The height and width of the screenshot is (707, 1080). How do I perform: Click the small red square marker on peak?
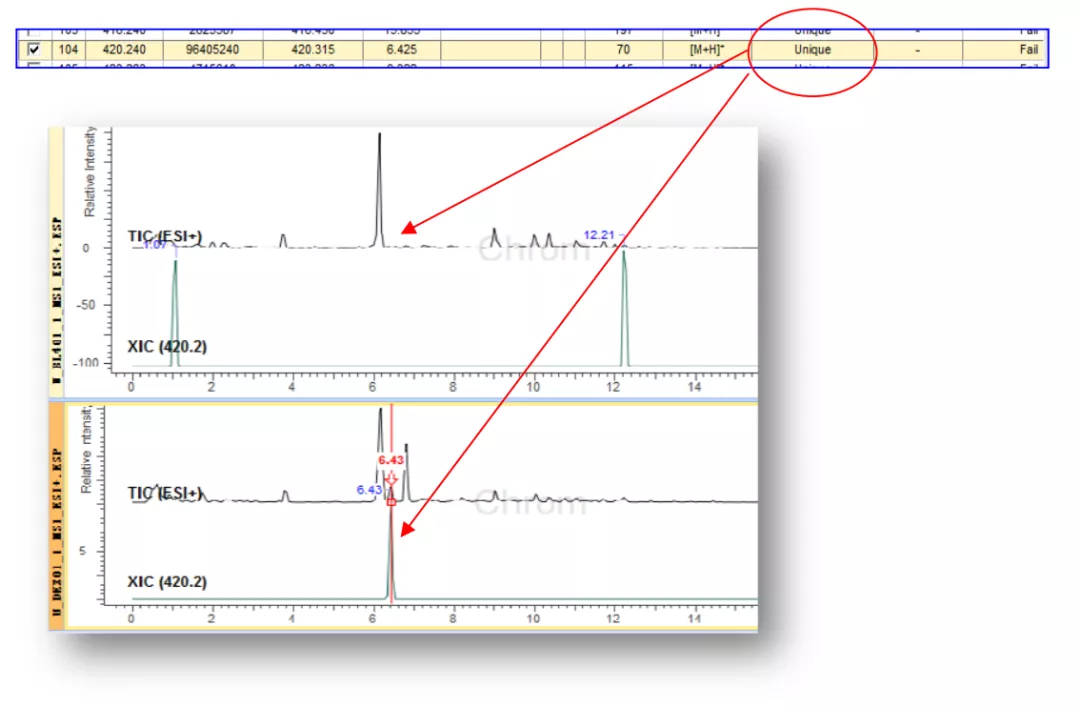(391, 500)
